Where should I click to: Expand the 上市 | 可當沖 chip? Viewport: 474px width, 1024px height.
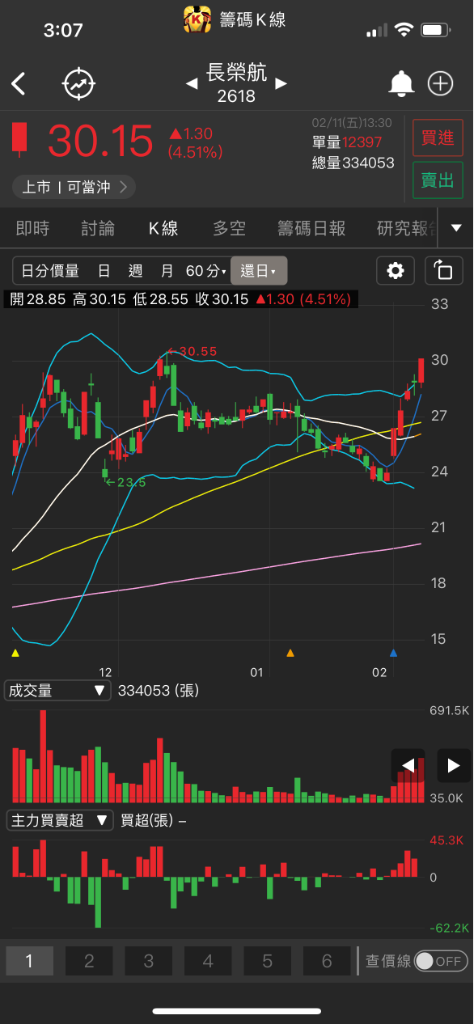click(74, 187)
